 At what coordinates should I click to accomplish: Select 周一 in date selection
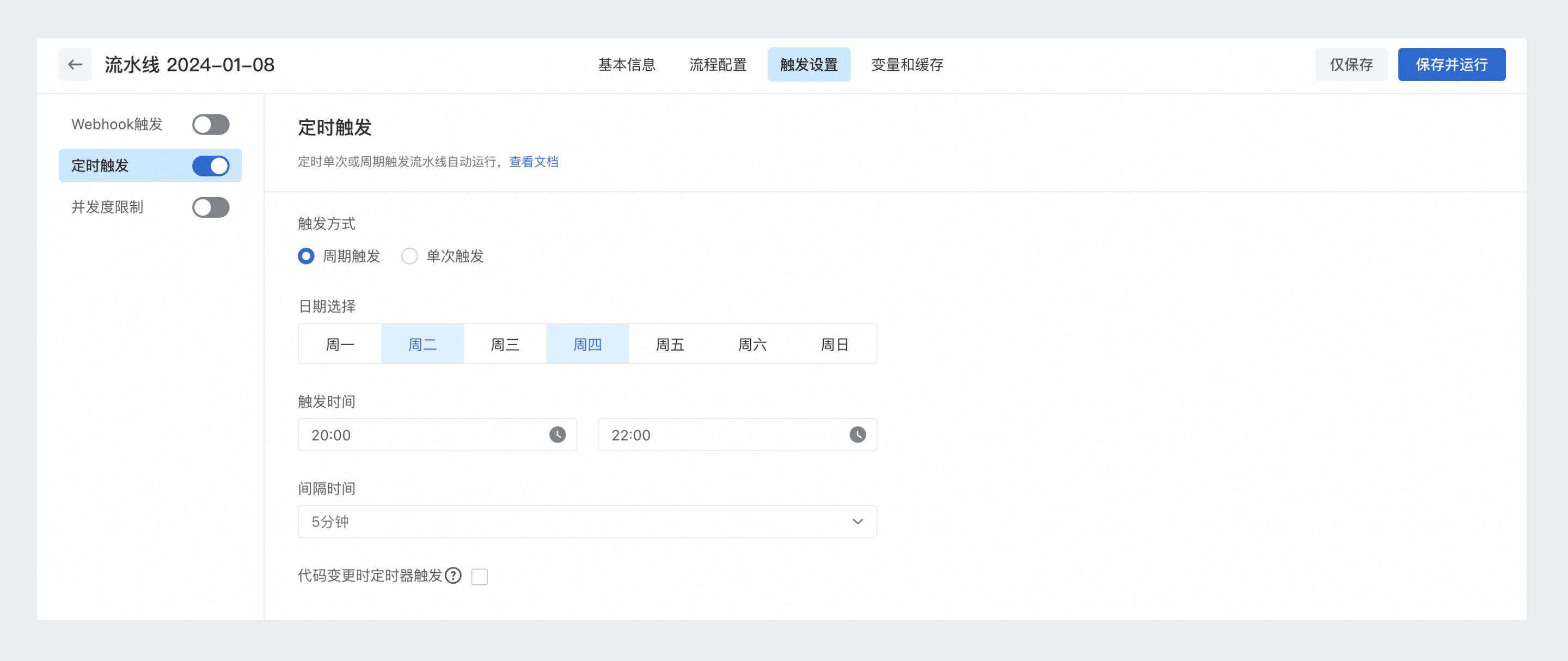(x=340, y=344)
